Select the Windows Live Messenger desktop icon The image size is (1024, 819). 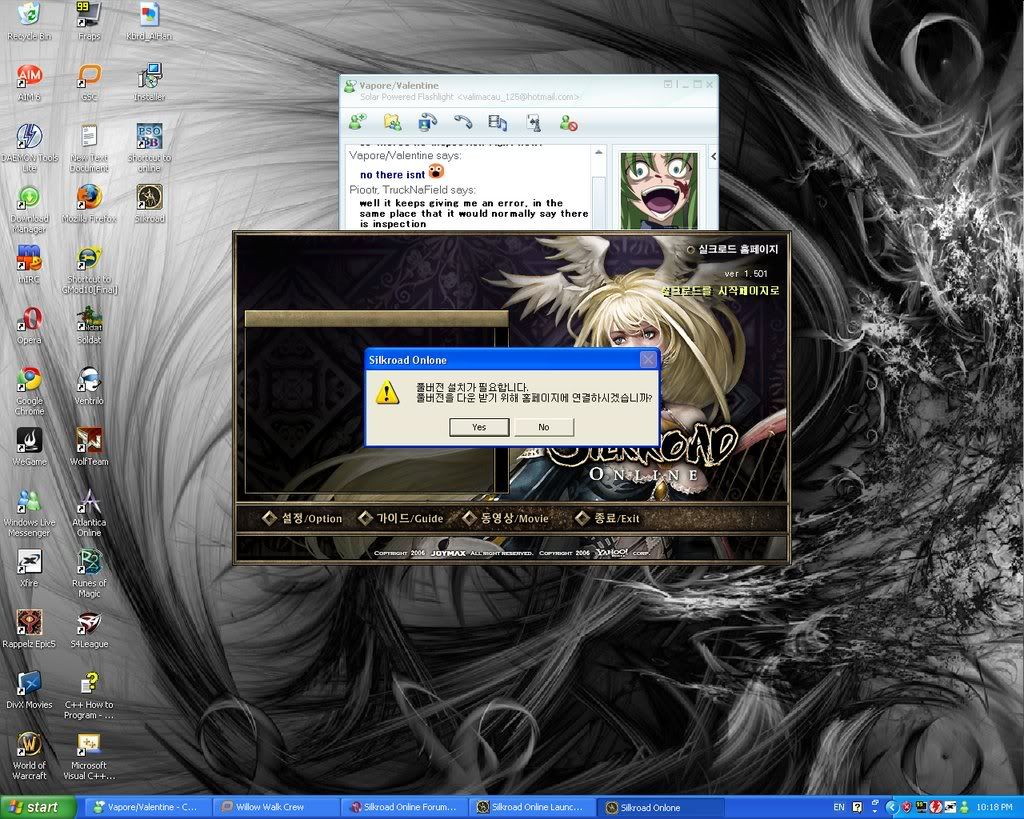pyautogui.click(x=29, y=513)
